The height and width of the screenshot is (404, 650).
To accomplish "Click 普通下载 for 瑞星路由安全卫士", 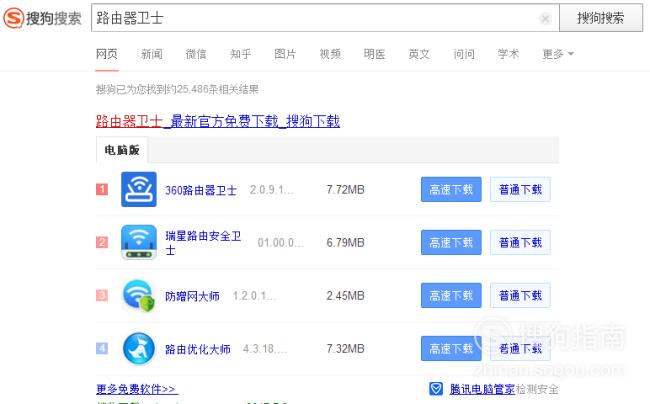I will tap(520, 242).
